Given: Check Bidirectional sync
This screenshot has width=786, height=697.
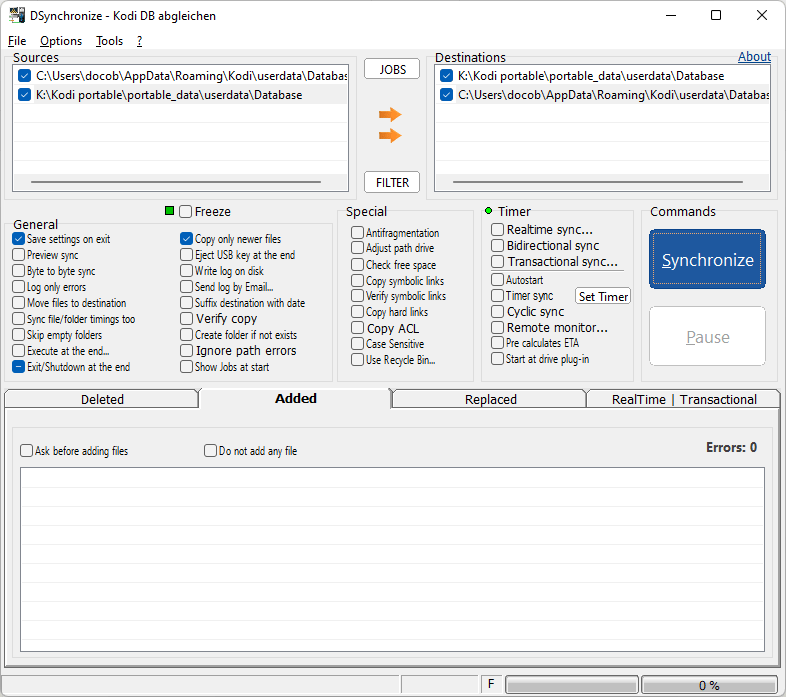Looking at the screenshot, I should pos(497,246).
